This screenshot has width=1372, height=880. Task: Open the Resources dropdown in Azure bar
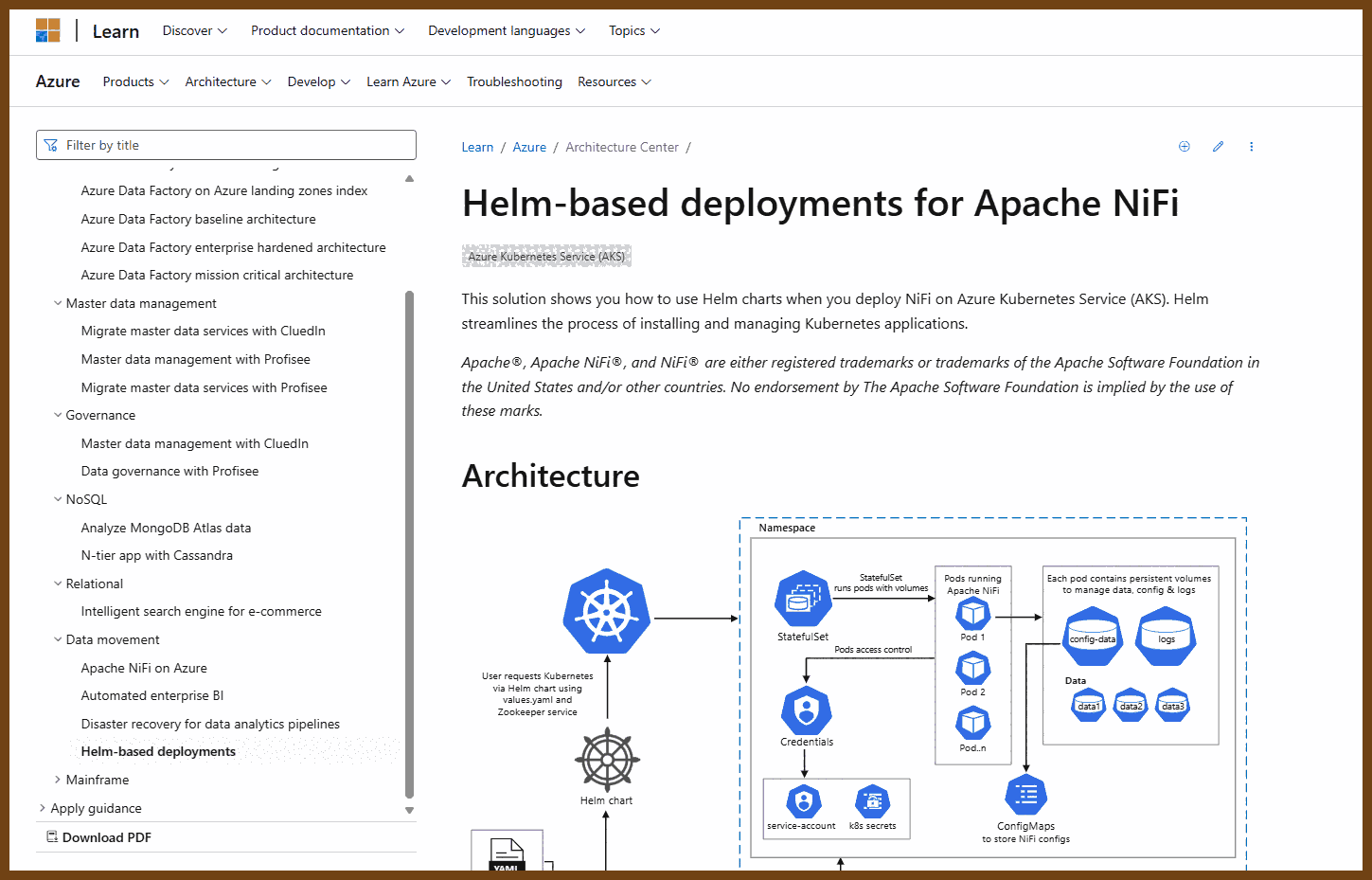(x=615, y=81)
